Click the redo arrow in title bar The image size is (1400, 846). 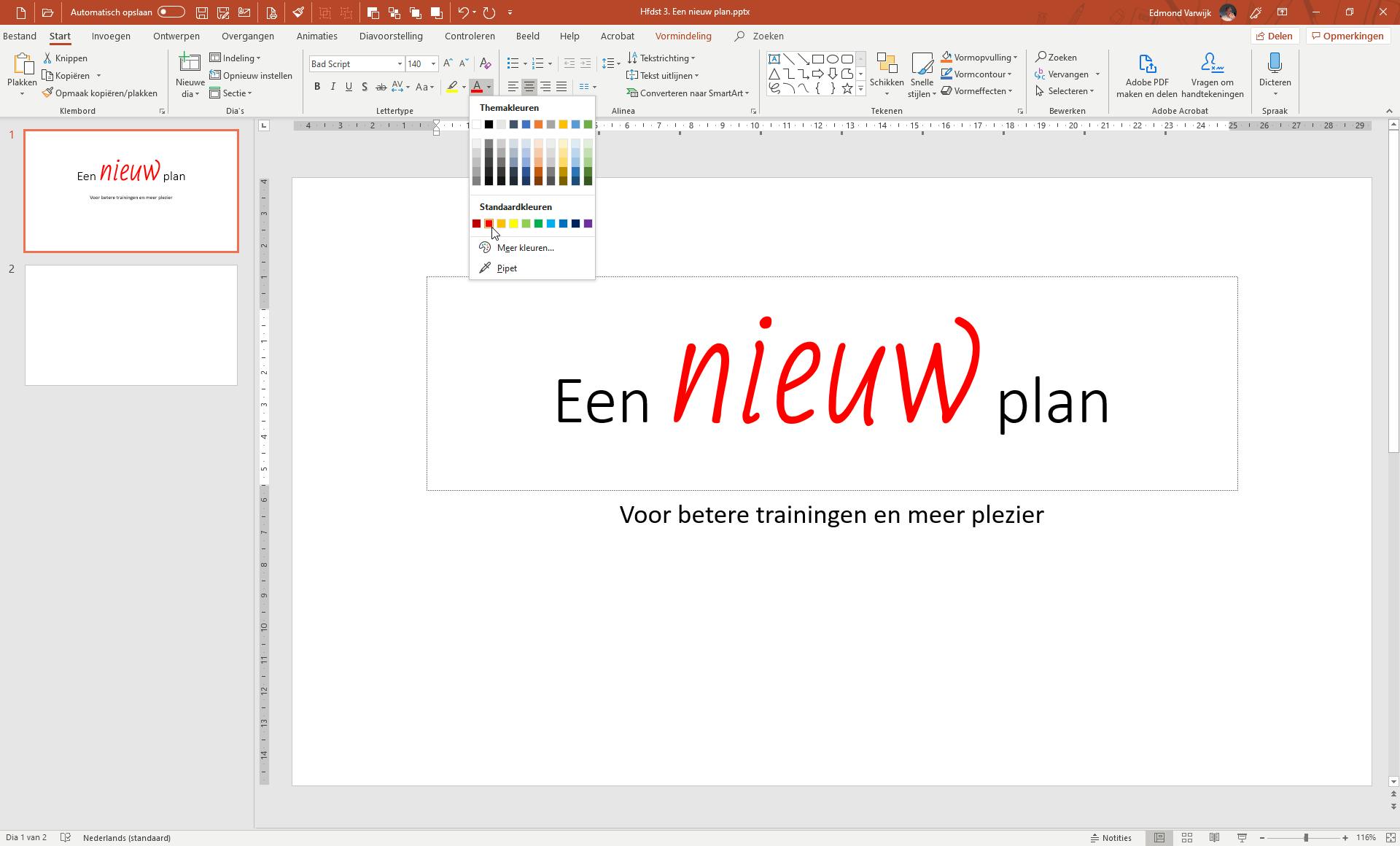[489, 12]
